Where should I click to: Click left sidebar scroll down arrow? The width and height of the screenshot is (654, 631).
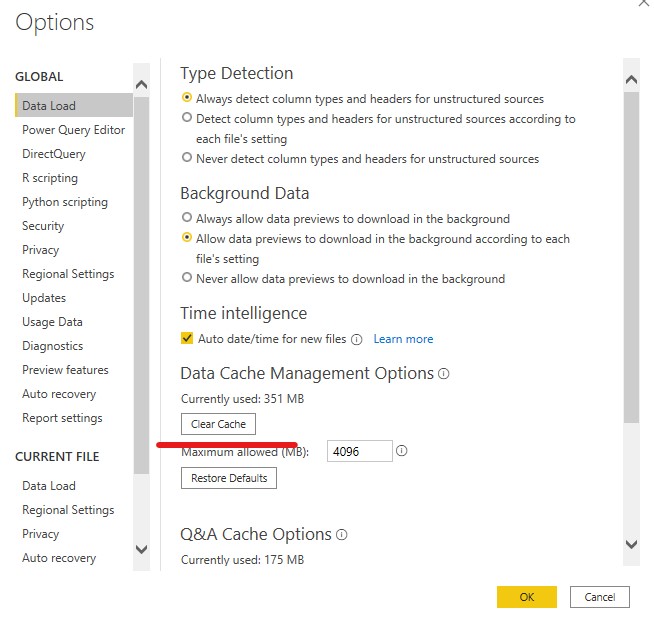point(141,549)
